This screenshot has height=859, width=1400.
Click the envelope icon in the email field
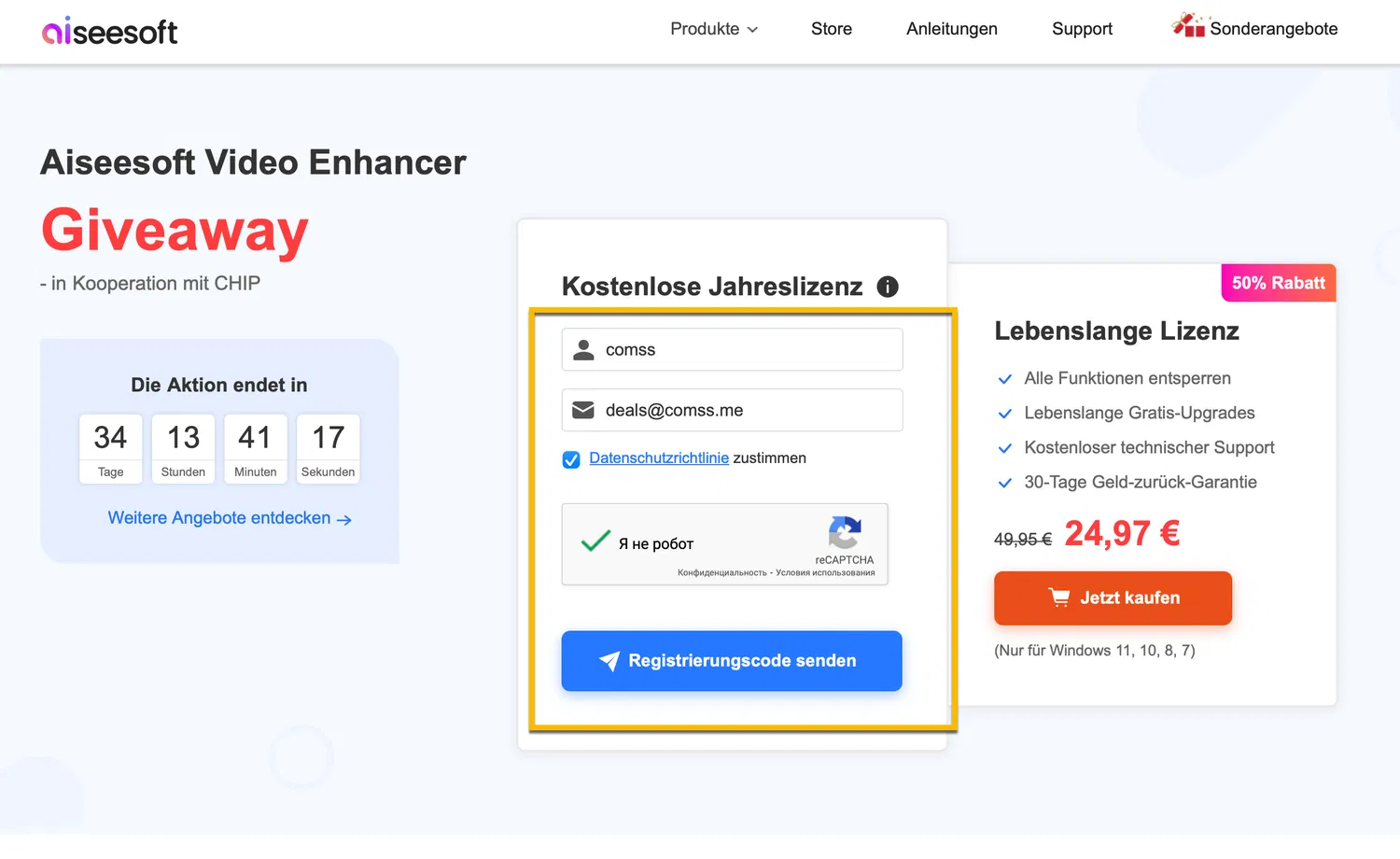click(583, 410)
